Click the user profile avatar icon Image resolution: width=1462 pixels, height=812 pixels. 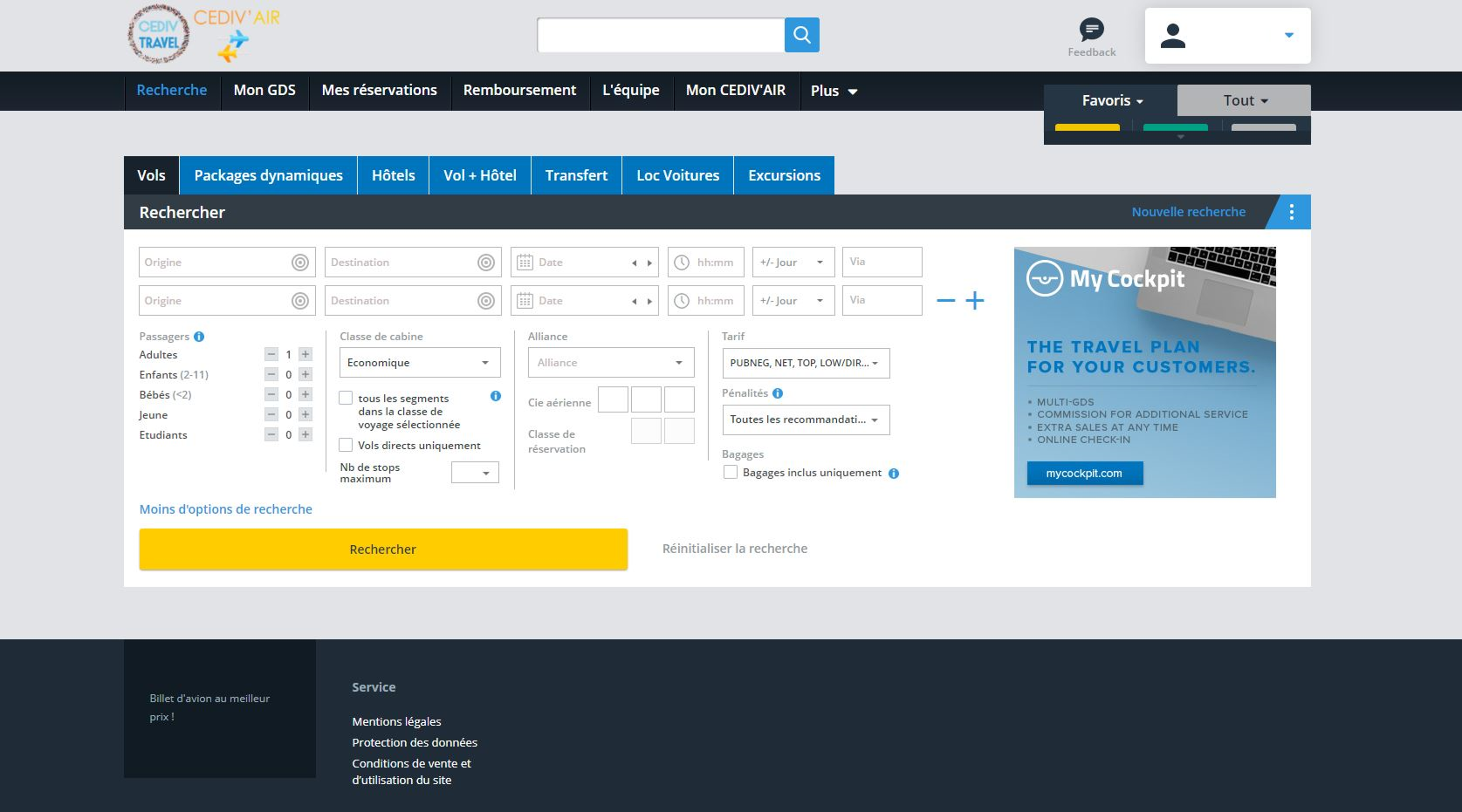[1173, 36]
